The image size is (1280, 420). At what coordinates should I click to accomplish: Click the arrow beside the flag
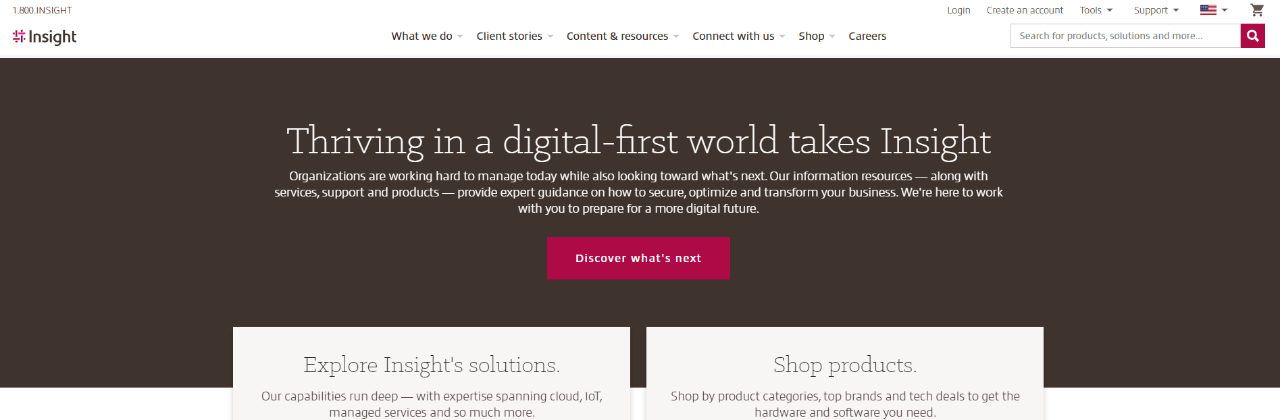(x=1225, y=10)
